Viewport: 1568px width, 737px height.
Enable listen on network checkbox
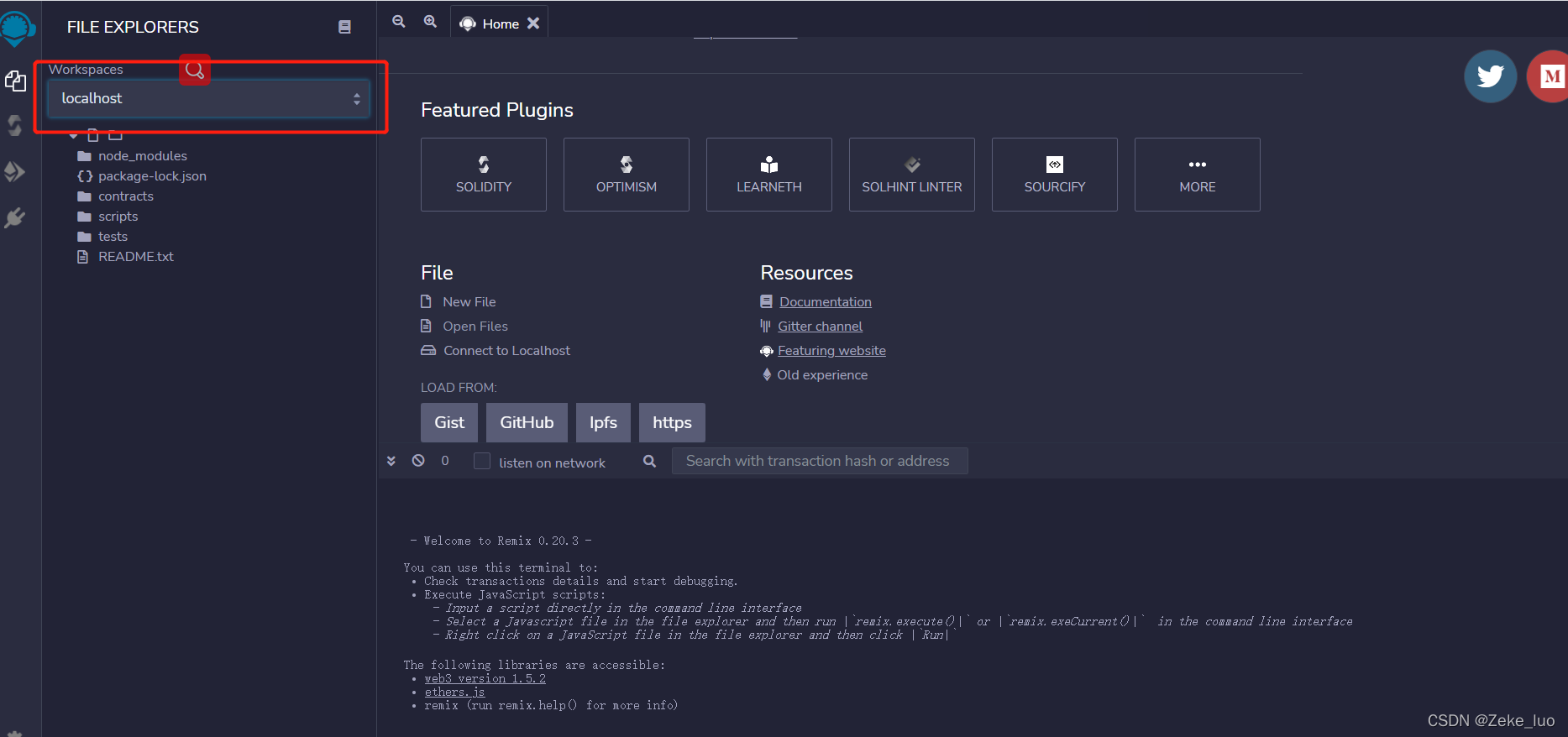click(x=482, y=461)
